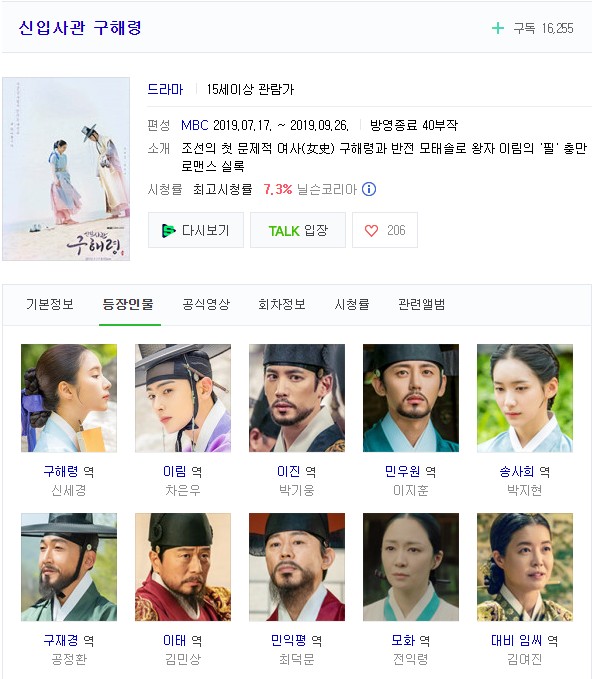Select the 관련앨범 tab

421,304
